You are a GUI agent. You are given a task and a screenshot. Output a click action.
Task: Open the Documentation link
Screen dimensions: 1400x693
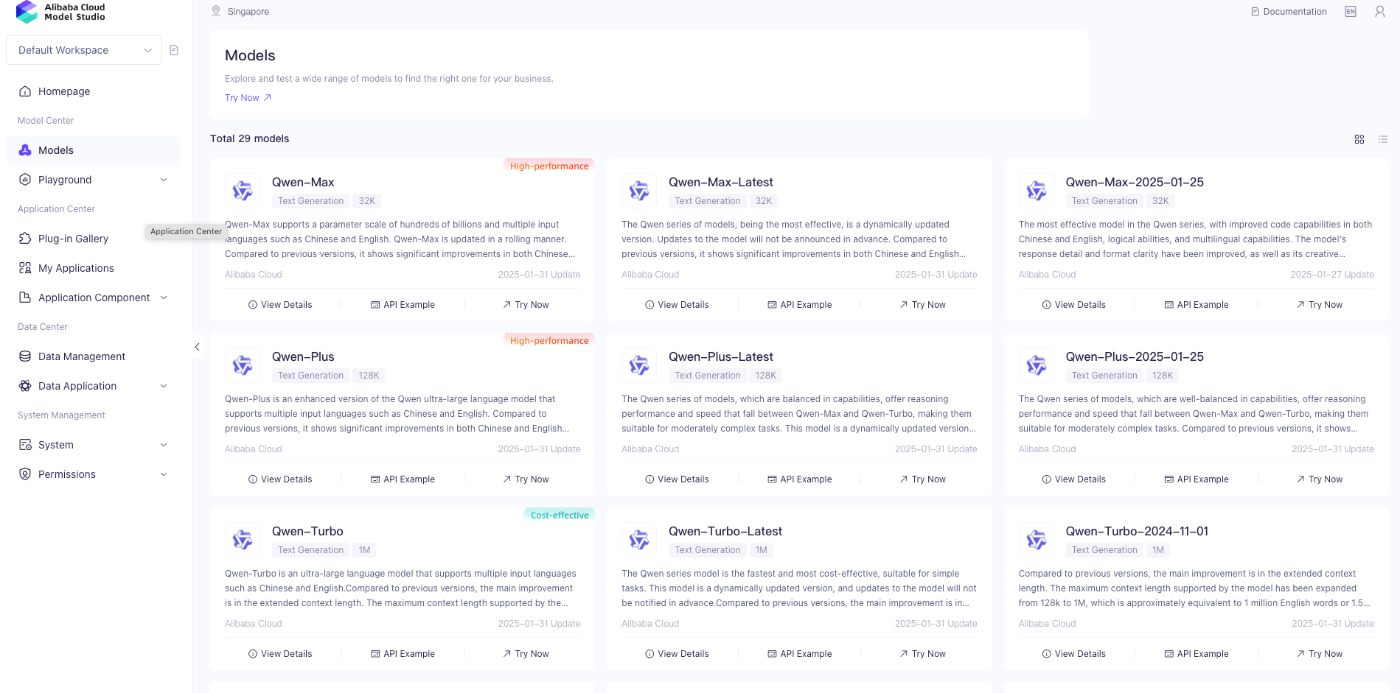[x=1289, y=11]
